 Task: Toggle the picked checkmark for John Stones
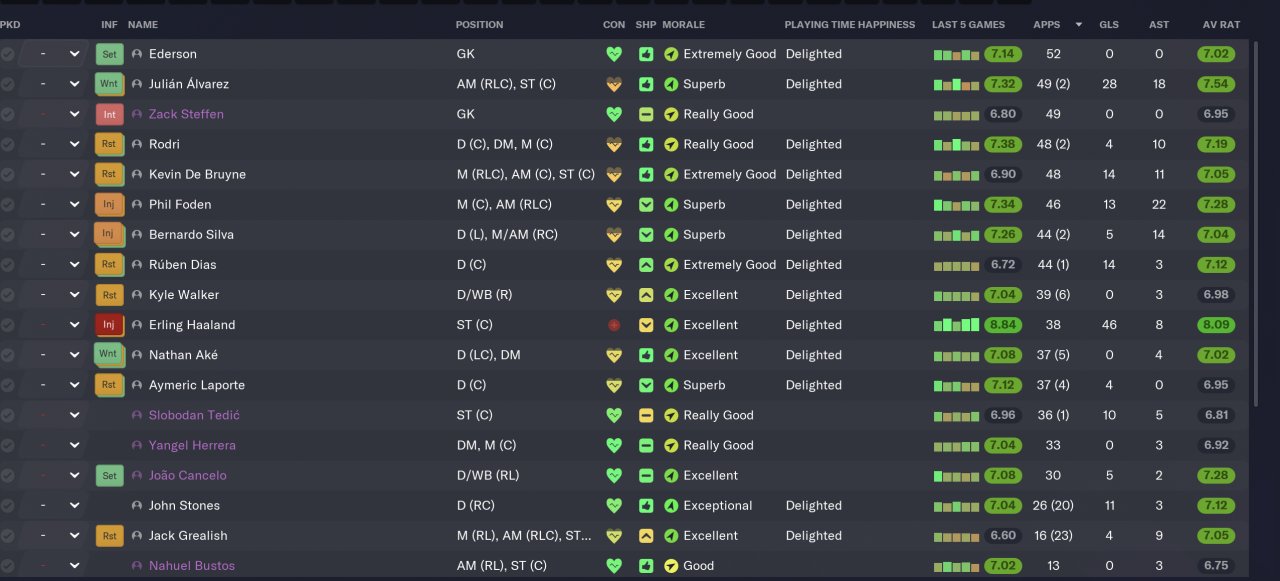(x=8, y=506)
